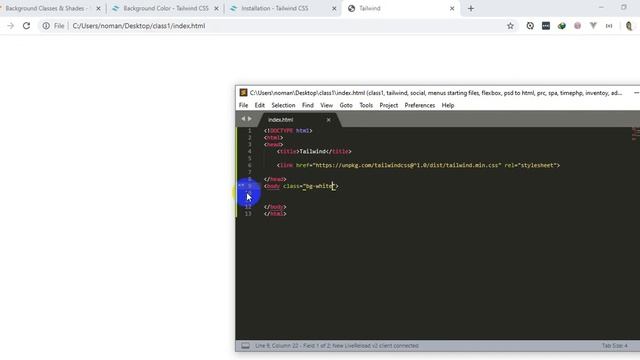Open the Find menu in Sublime
This screenshot has height=360, width=640.
(308, 105)
